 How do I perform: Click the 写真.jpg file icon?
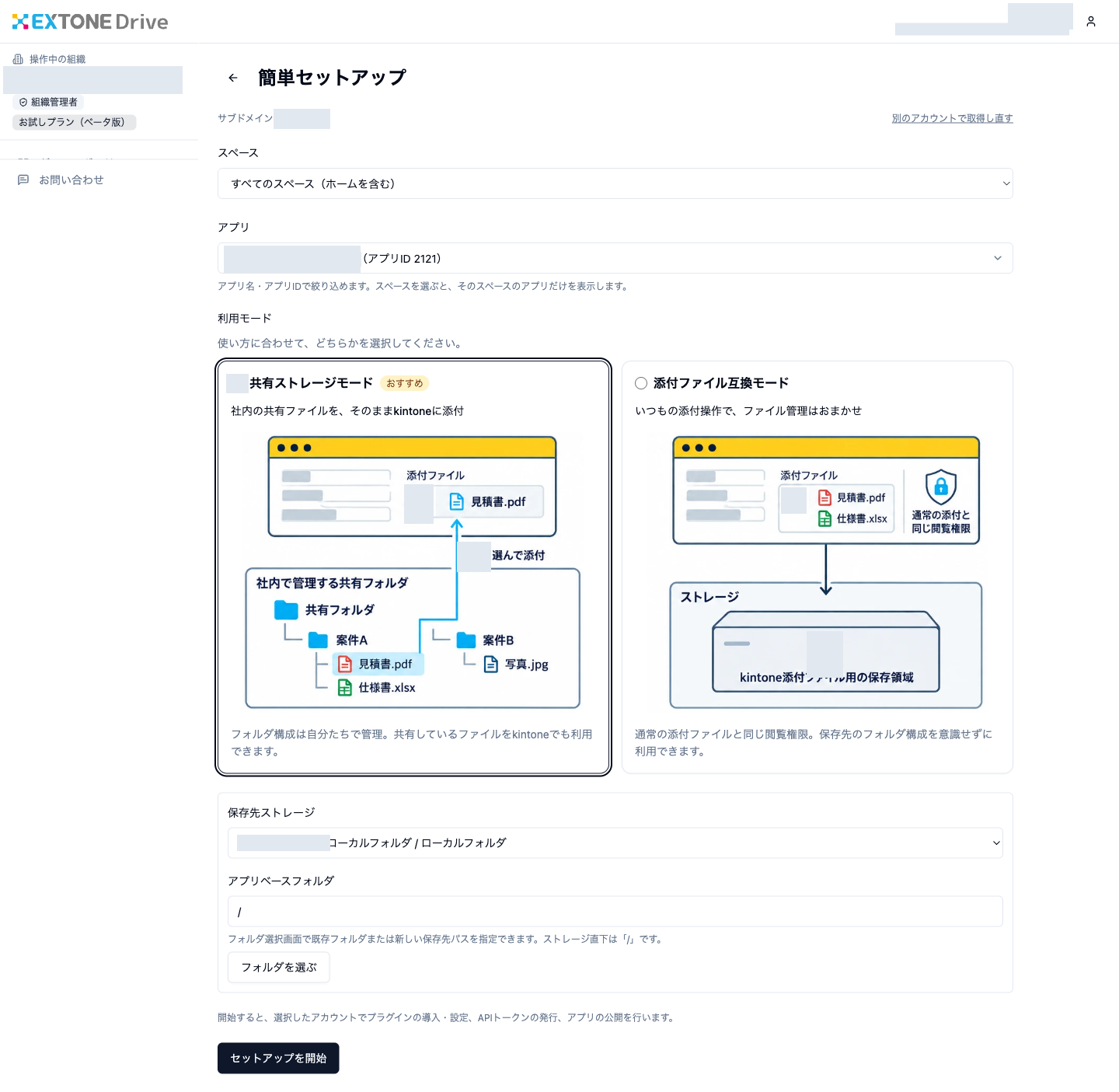point(491,665)
